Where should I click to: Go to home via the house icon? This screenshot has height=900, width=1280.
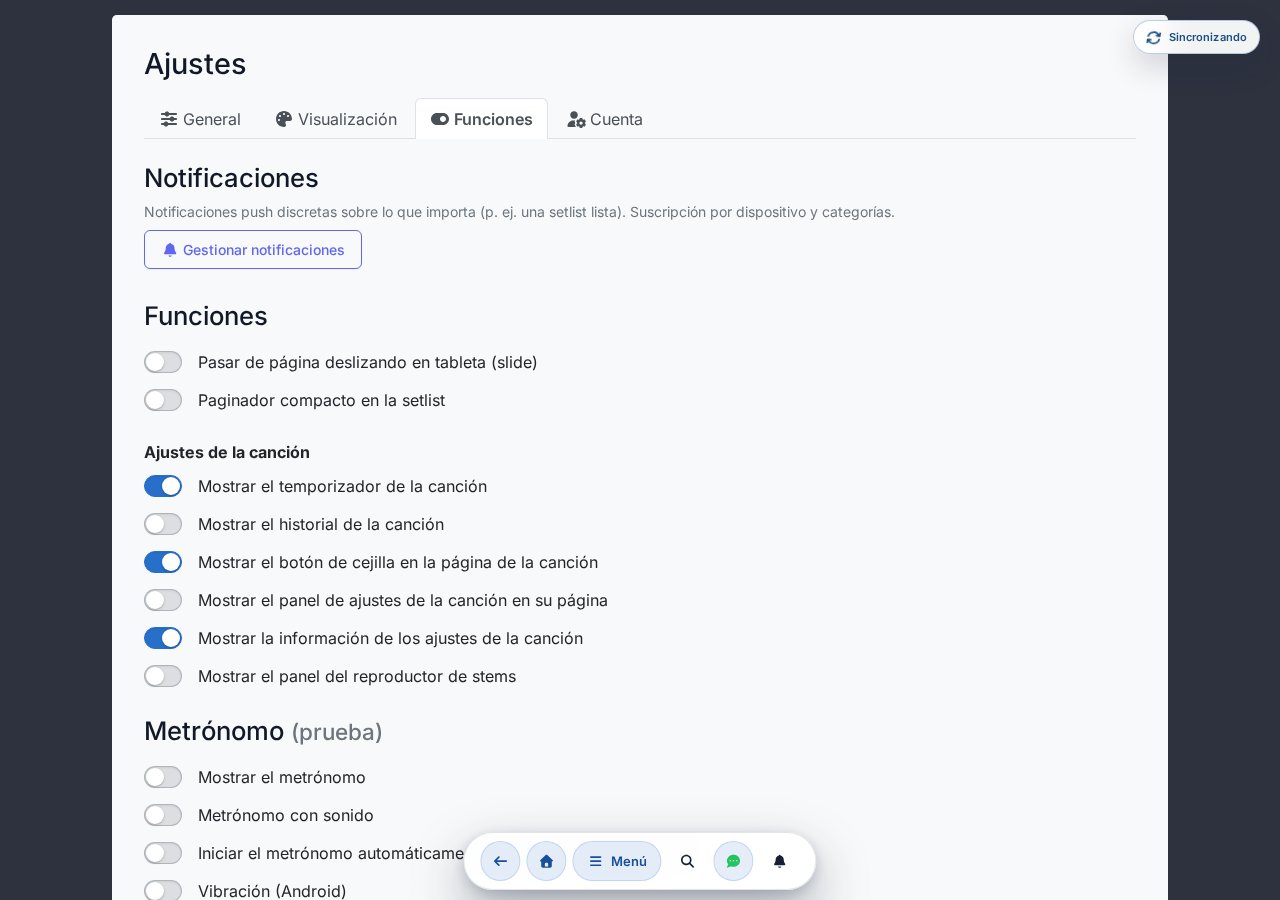[x=546, y=861]
